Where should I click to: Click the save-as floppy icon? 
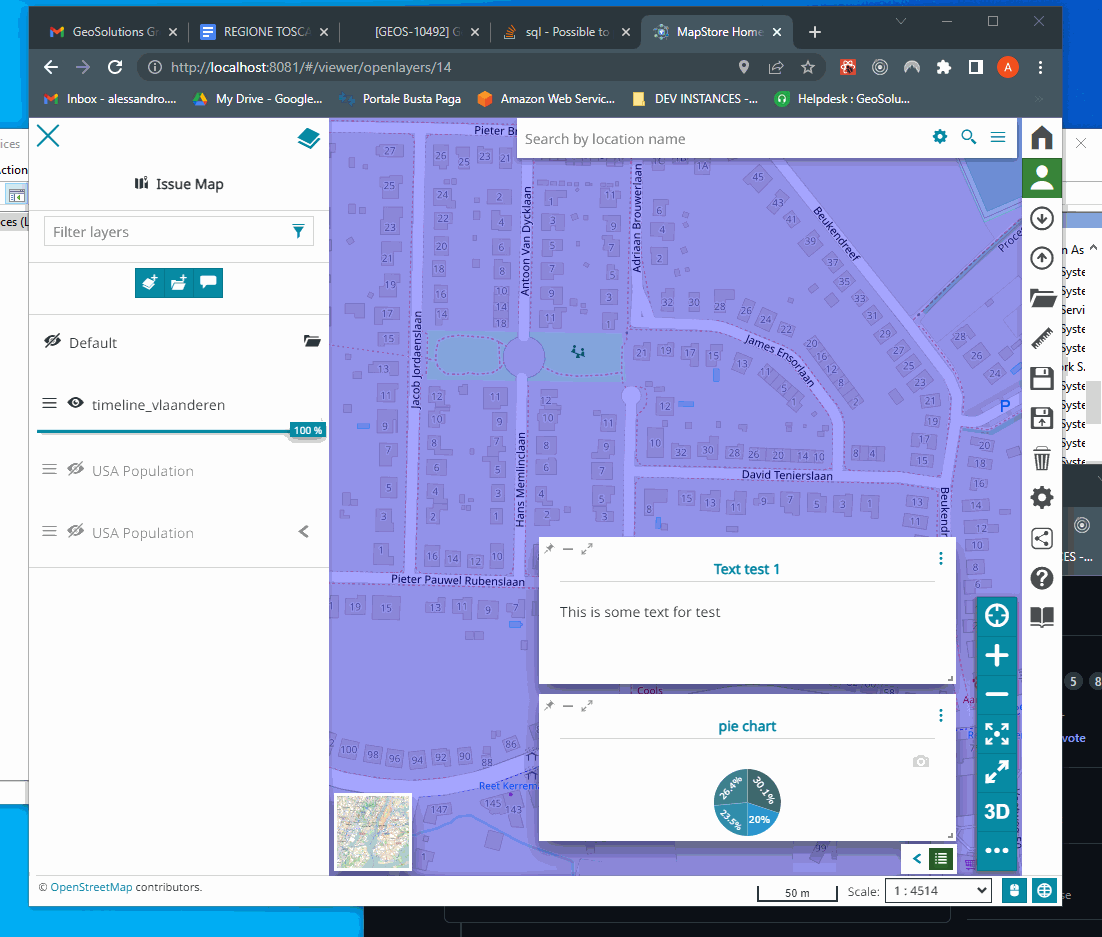tap(1042, 418)
